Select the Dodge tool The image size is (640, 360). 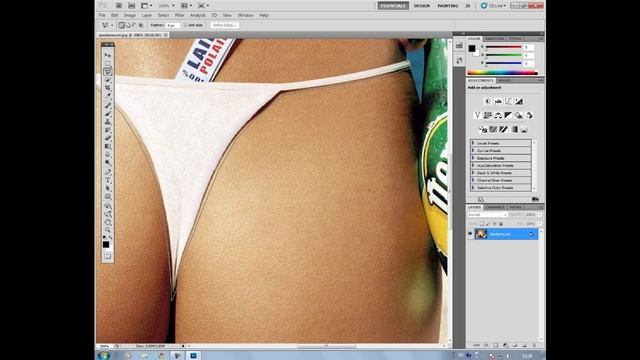[108, 162]
